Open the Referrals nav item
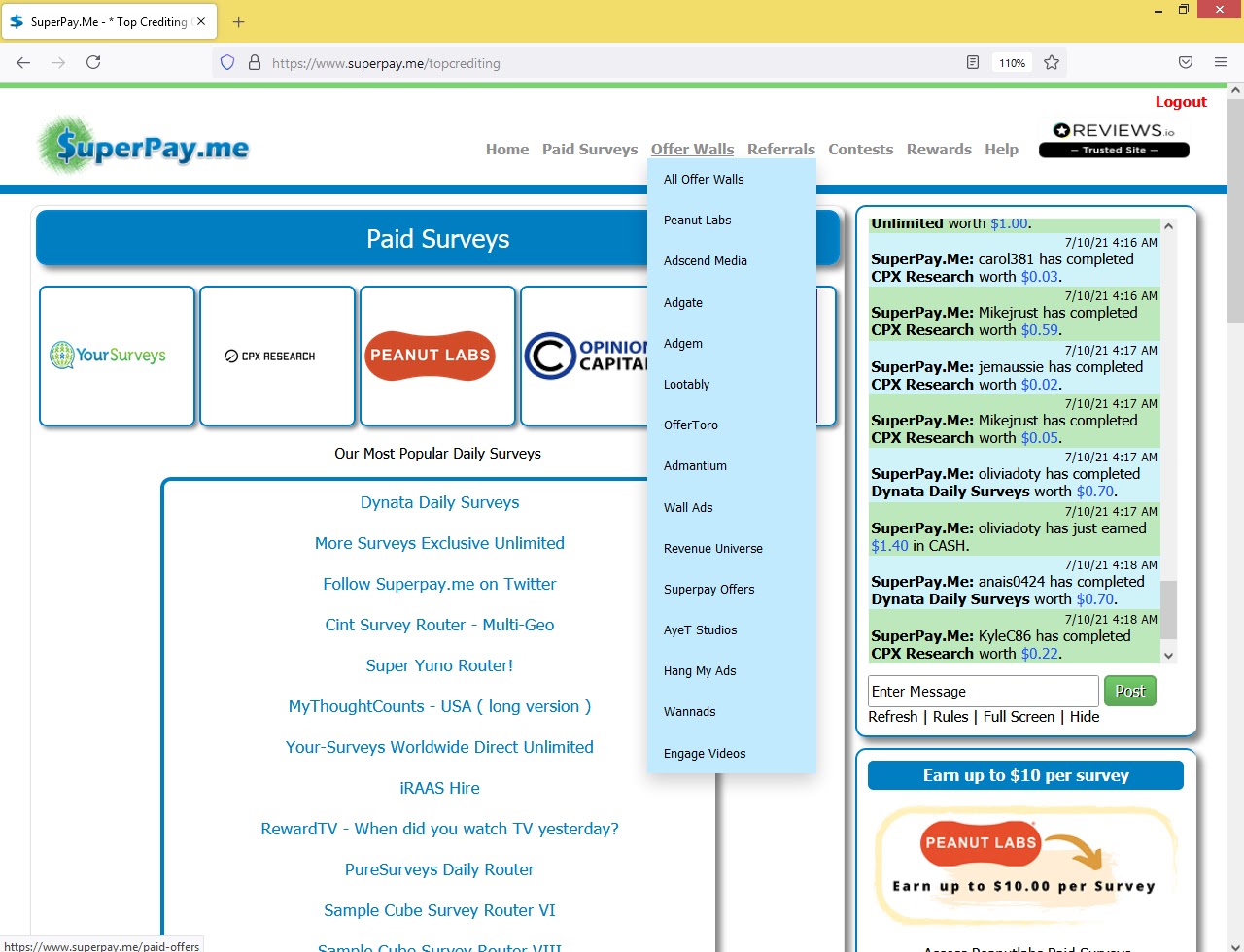 (781, 150)
